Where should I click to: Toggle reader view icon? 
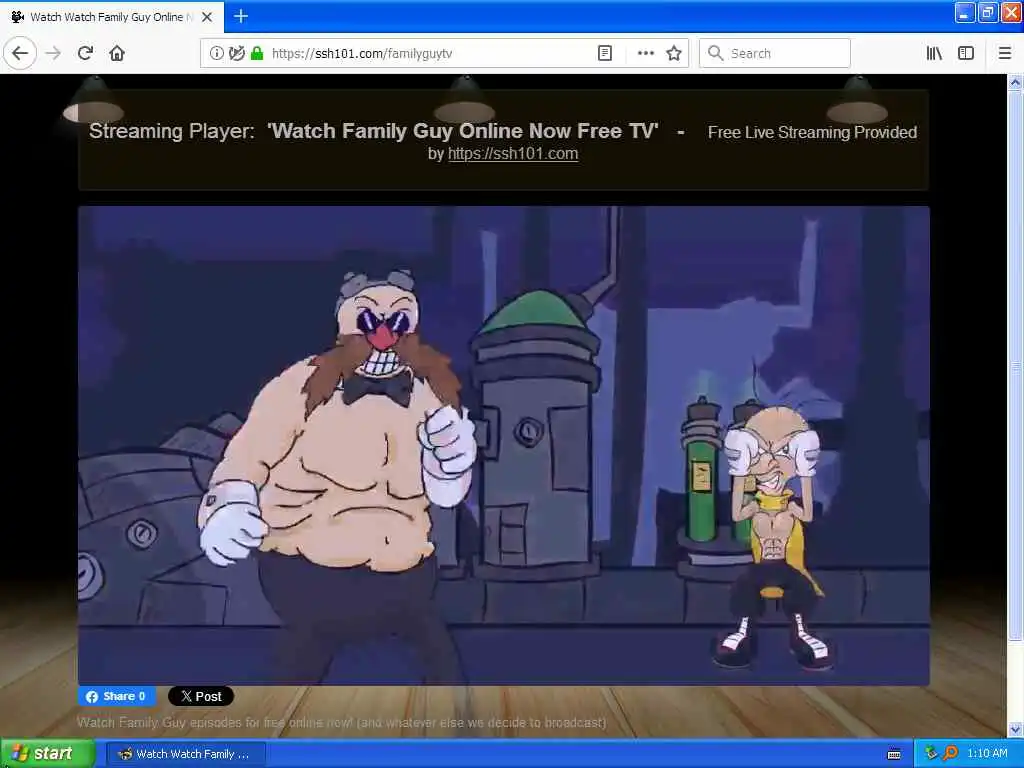605,53
